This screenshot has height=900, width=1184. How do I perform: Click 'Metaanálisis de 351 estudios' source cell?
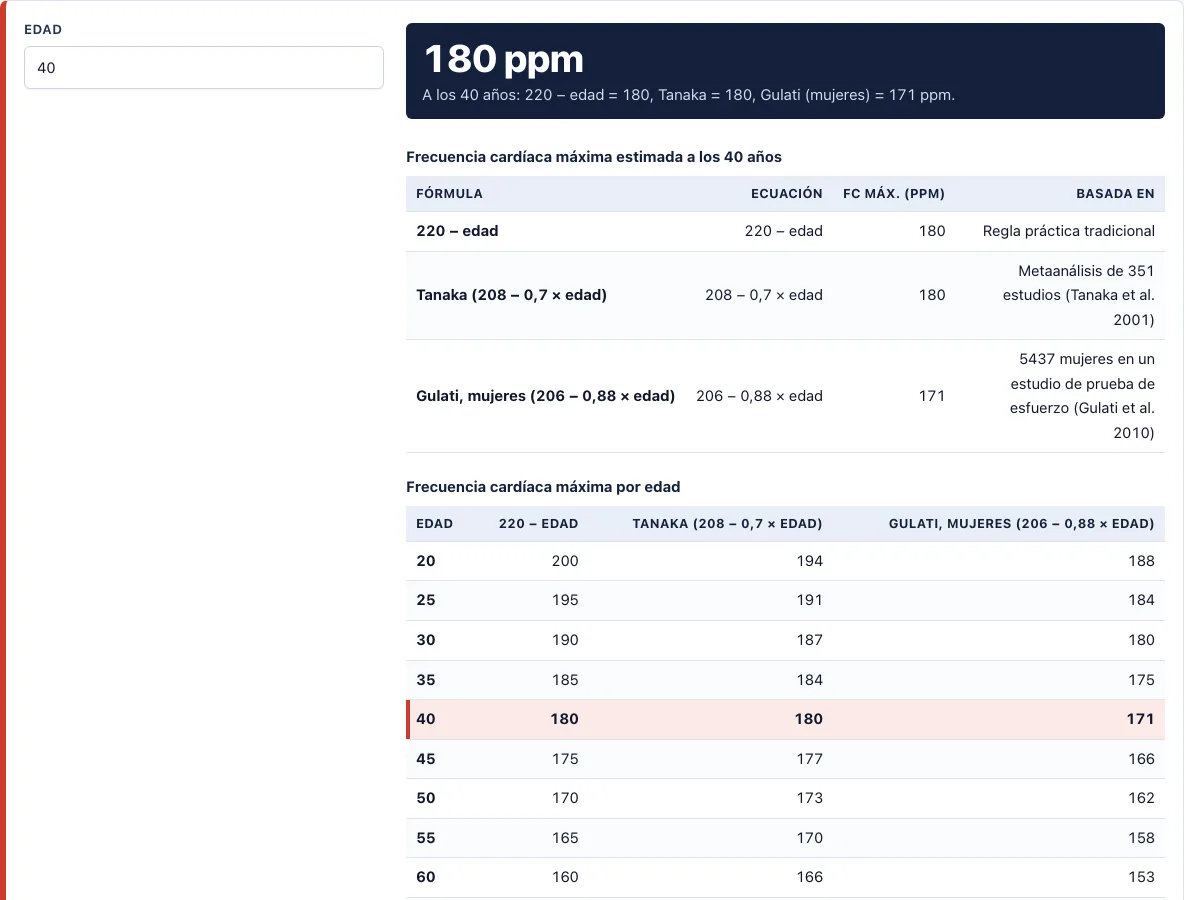1078,295
